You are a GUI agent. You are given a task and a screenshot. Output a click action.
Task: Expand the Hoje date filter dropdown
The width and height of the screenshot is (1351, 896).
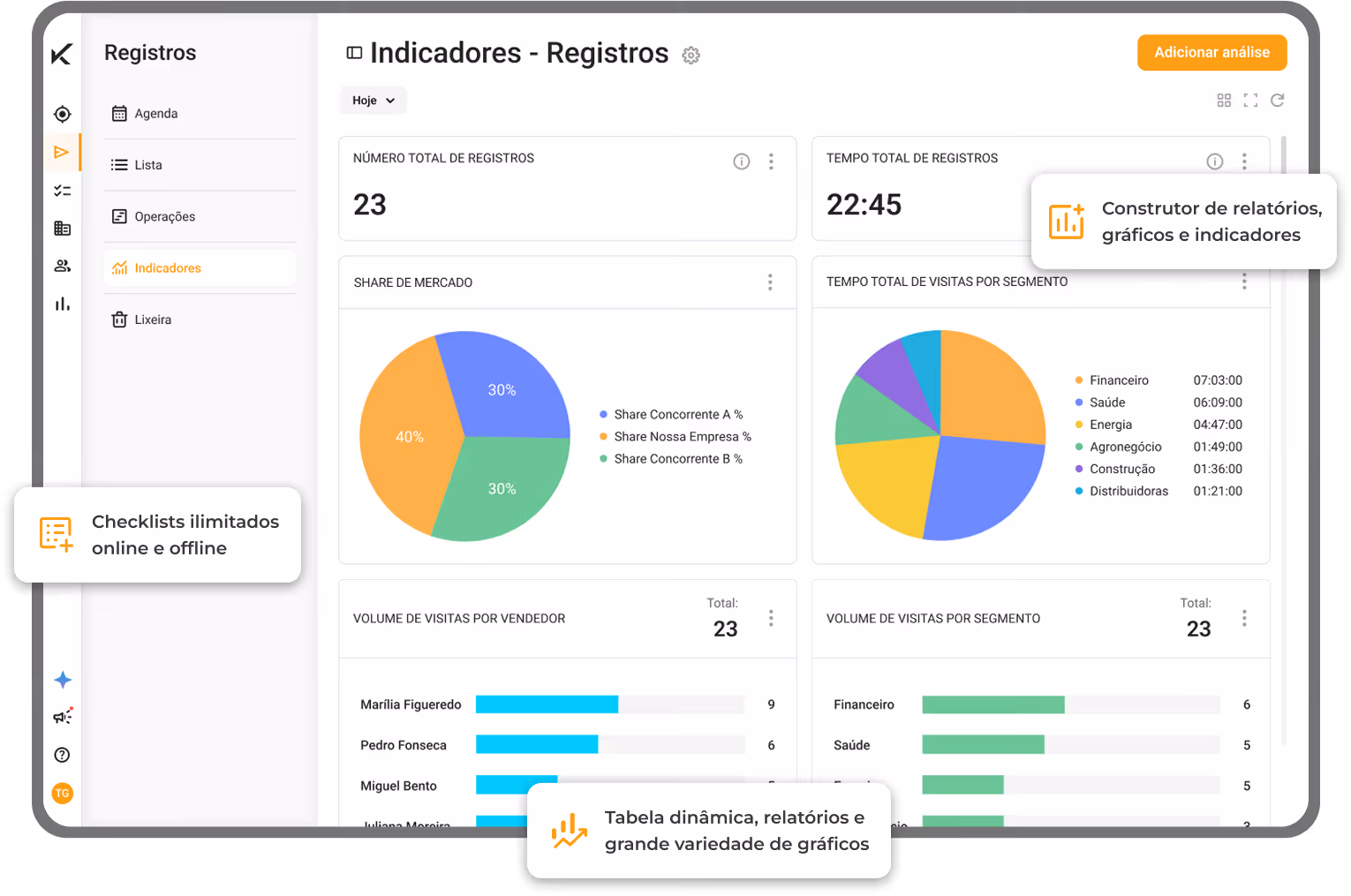click(373, 101)
